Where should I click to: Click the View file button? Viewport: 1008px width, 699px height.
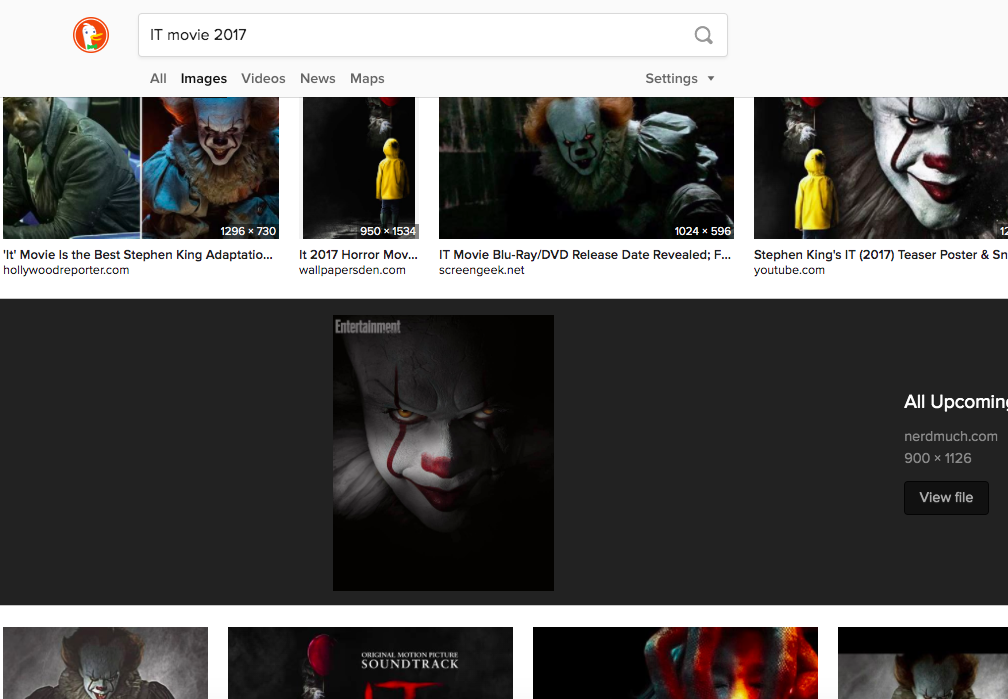(946, 497)
